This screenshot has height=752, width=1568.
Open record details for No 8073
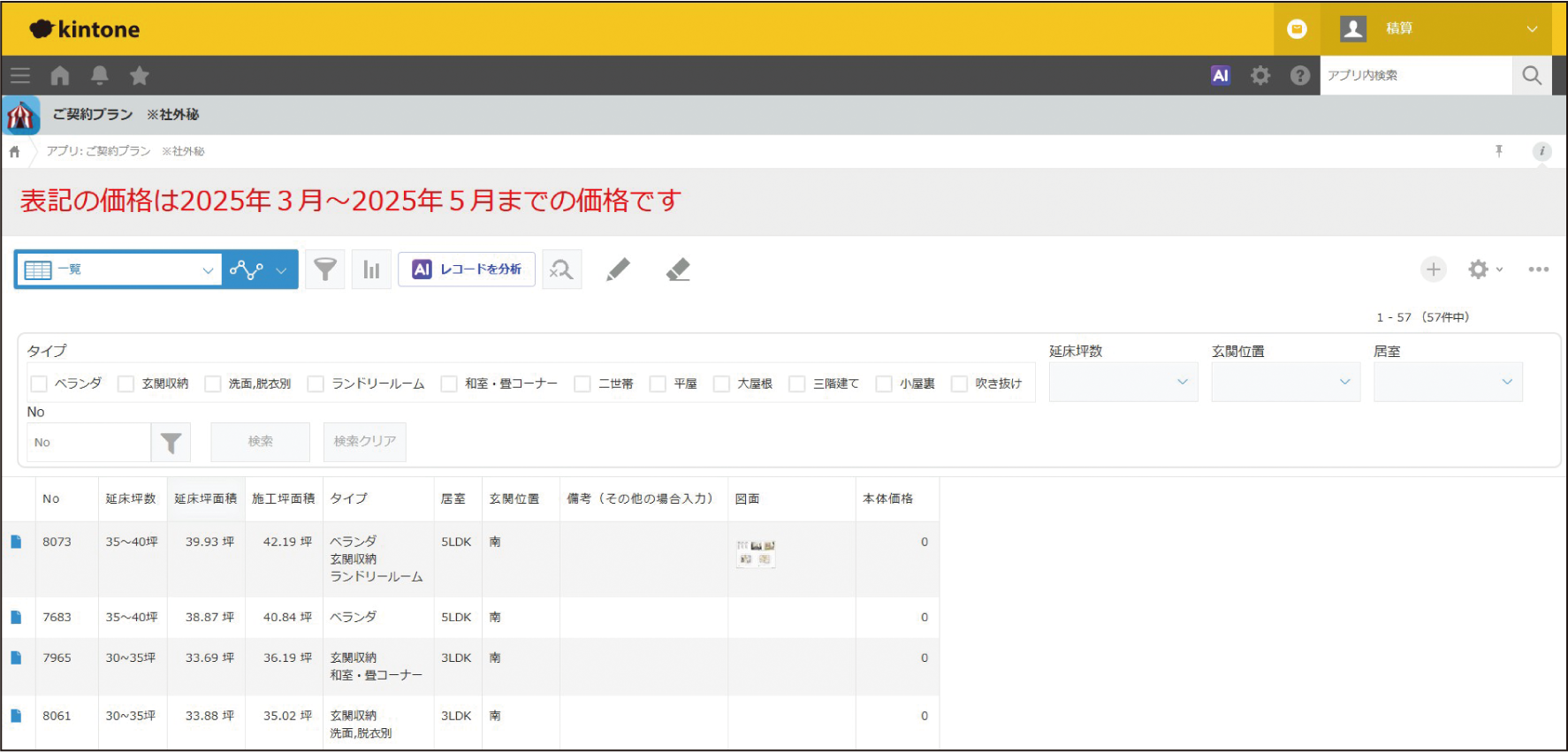click(16, 542)
